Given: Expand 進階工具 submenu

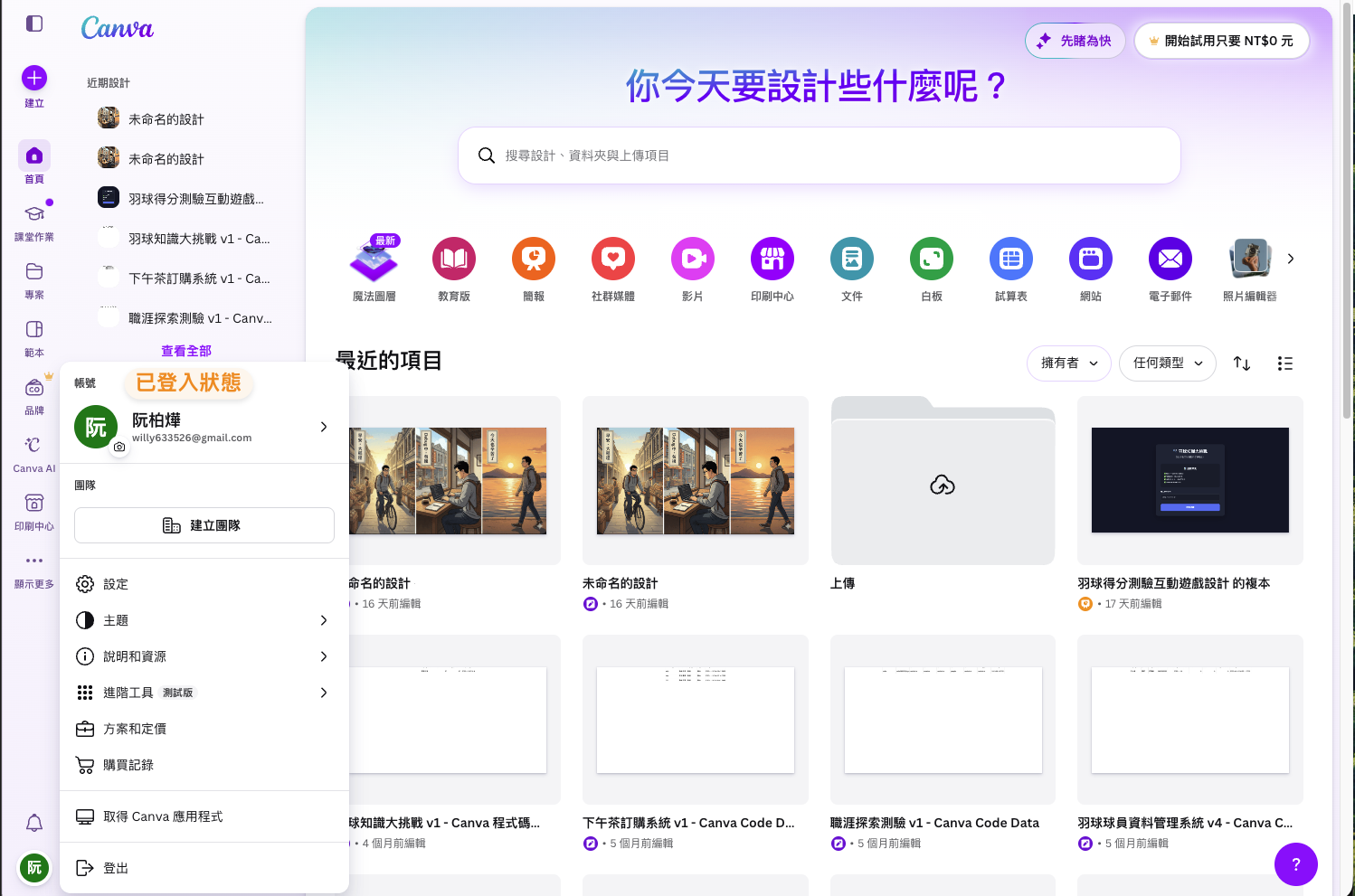Looking at the screenshot, I should point(204,693).
